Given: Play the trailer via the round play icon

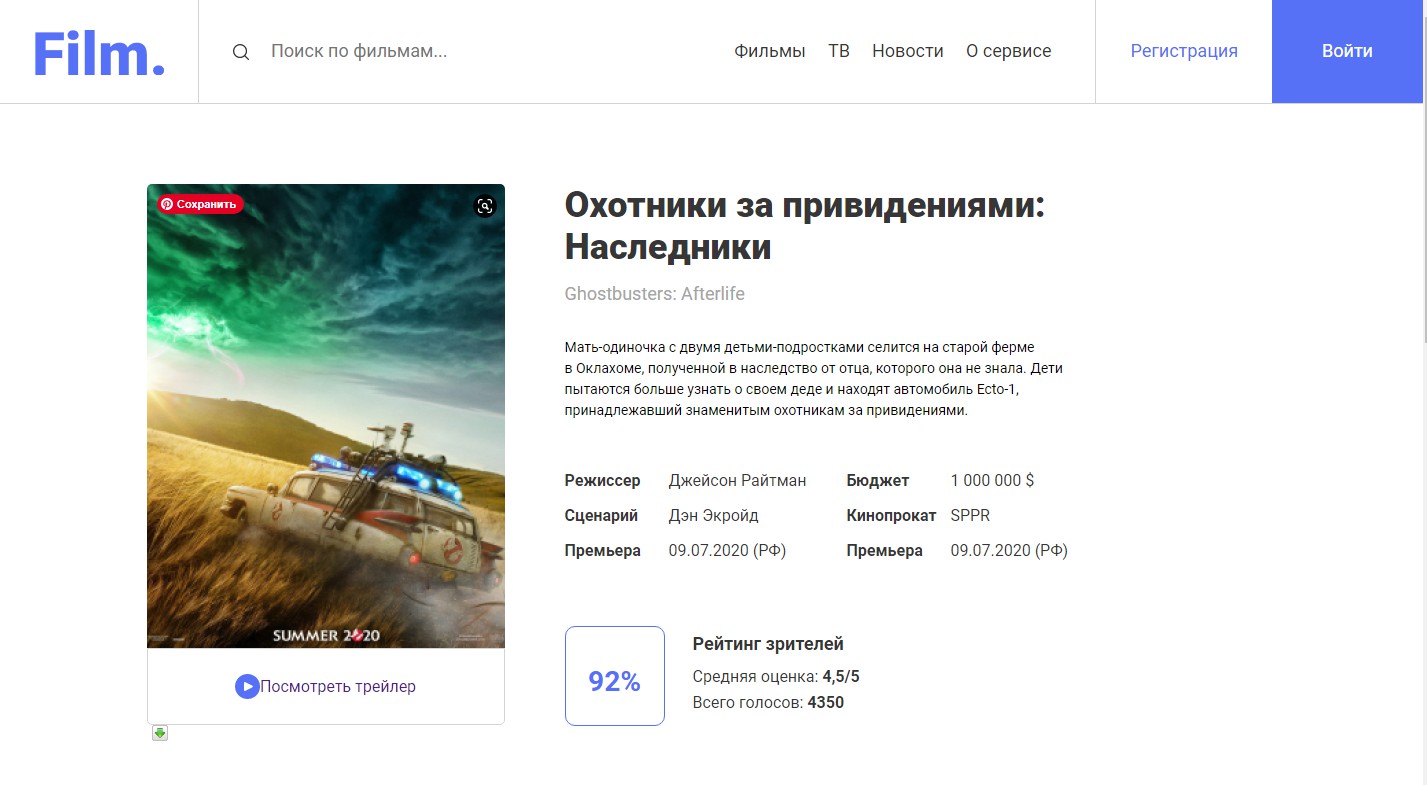Looking at the screenshot, I should point(247,687).
